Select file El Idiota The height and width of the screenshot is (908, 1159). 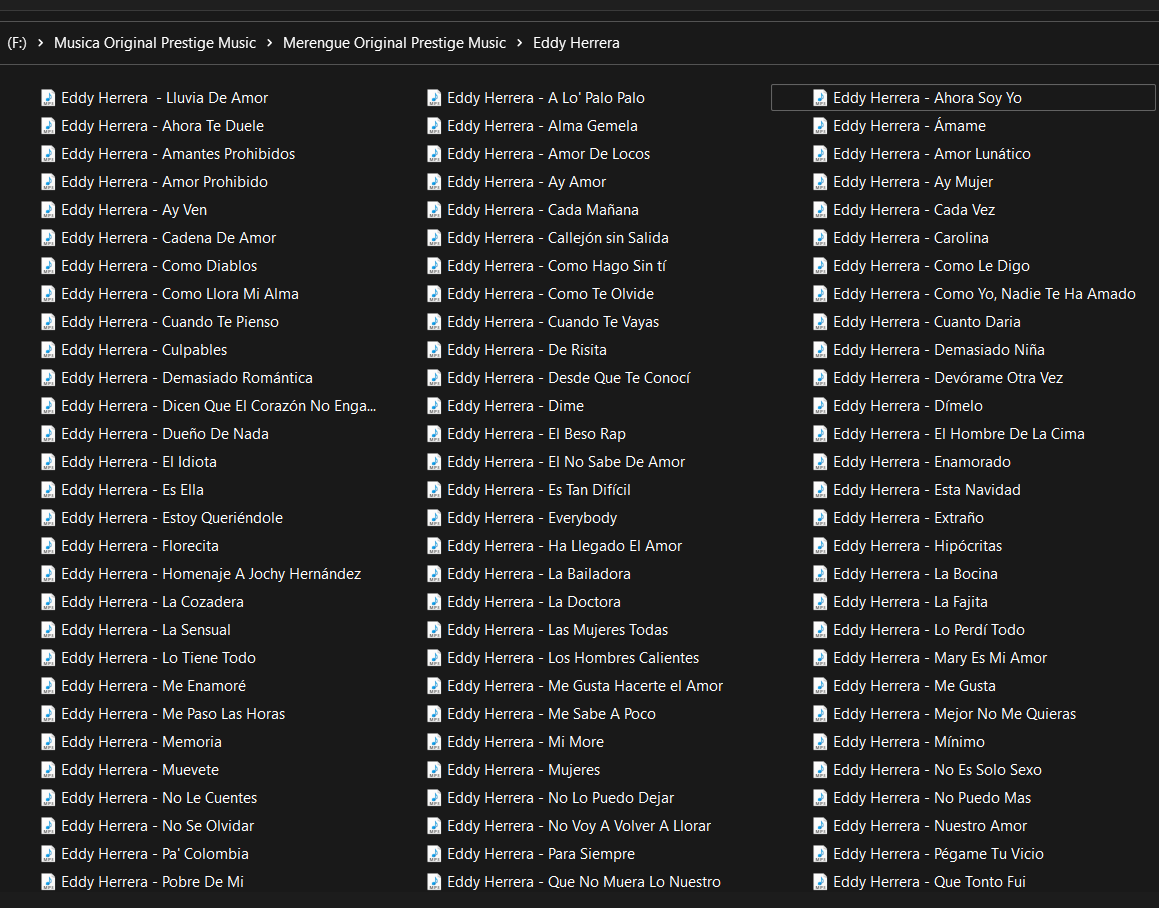pos(129,461)
